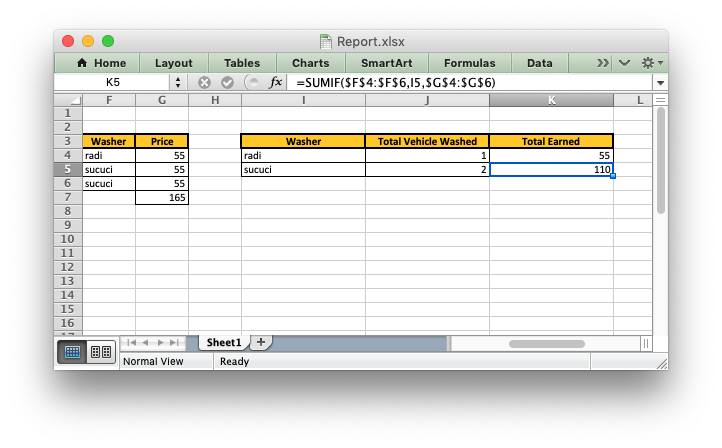Switch to Normal View layout icon
Image resolution: width=722 pixels, height=448 pixels.
tap(72, 352)
